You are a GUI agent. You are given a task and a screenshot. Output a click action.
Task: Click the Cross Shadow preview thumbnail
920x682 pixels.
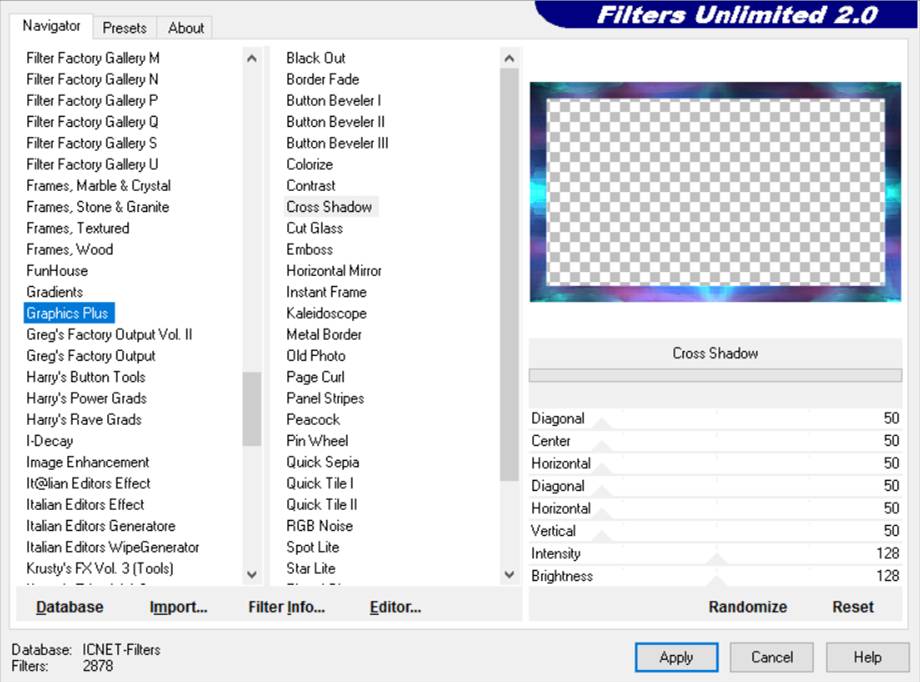(715, 192)
